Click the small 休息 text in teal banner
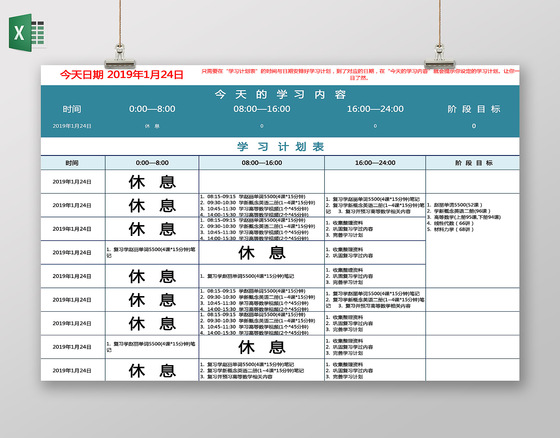560x438 pixels. click(x=152, y=126)
